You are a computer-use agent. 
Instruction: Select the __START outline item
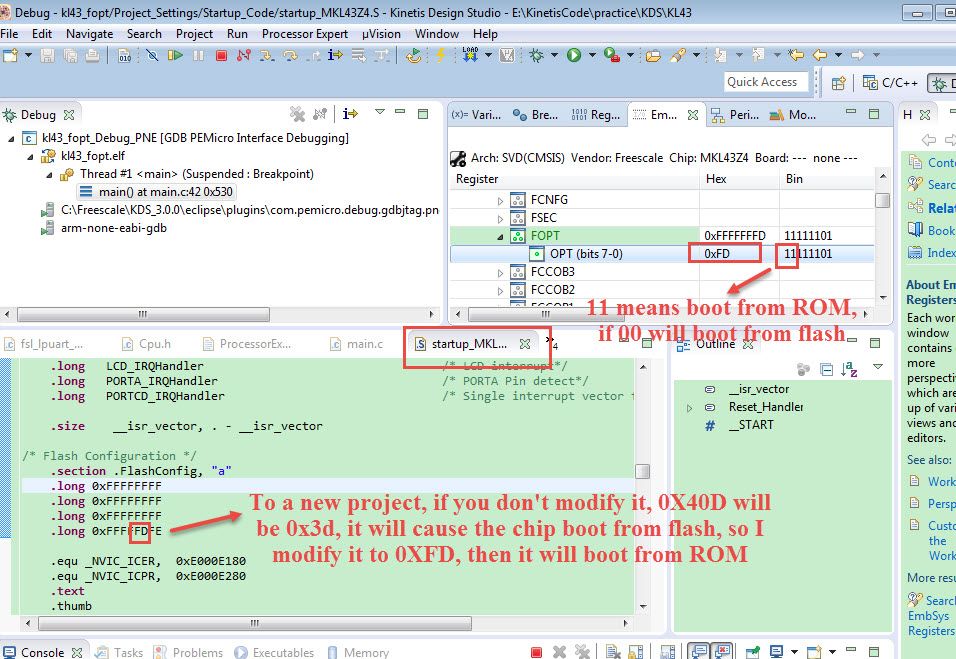(751, 425)
